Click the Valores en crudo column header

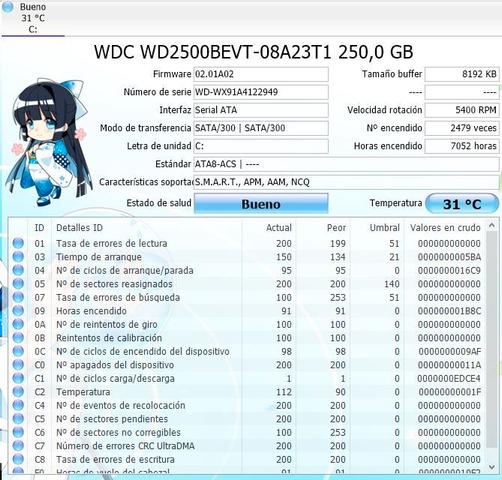pyautogui.click(x=445, y=228)
